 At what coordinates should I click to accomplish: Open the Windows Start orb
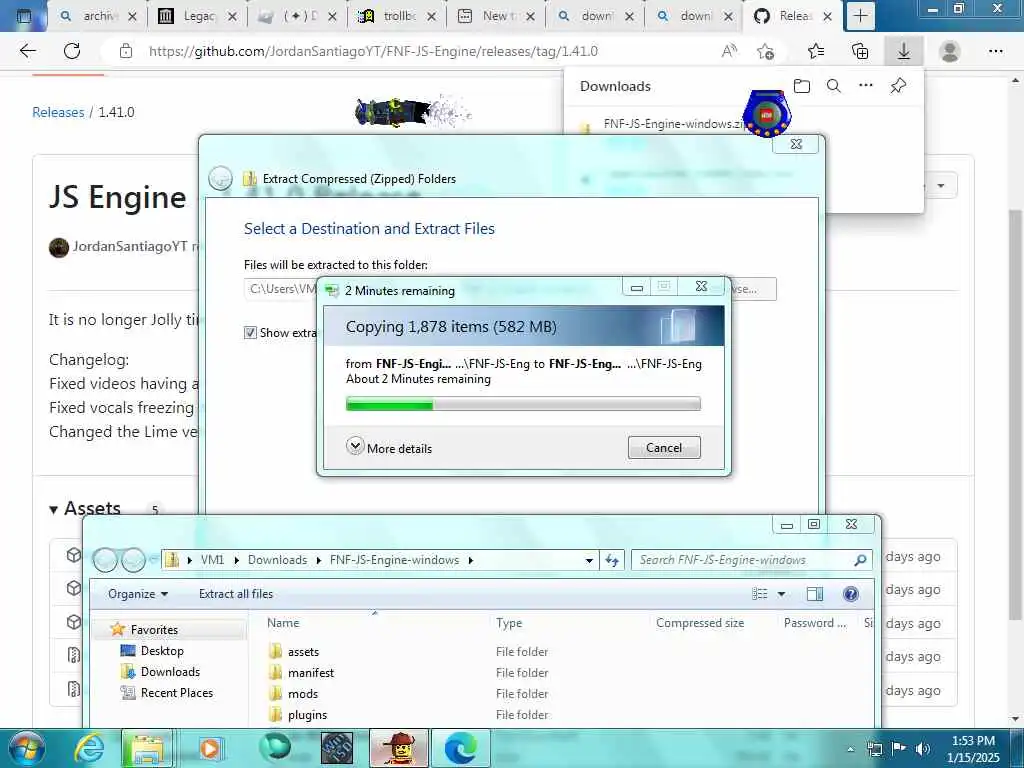tap(25, 748)
